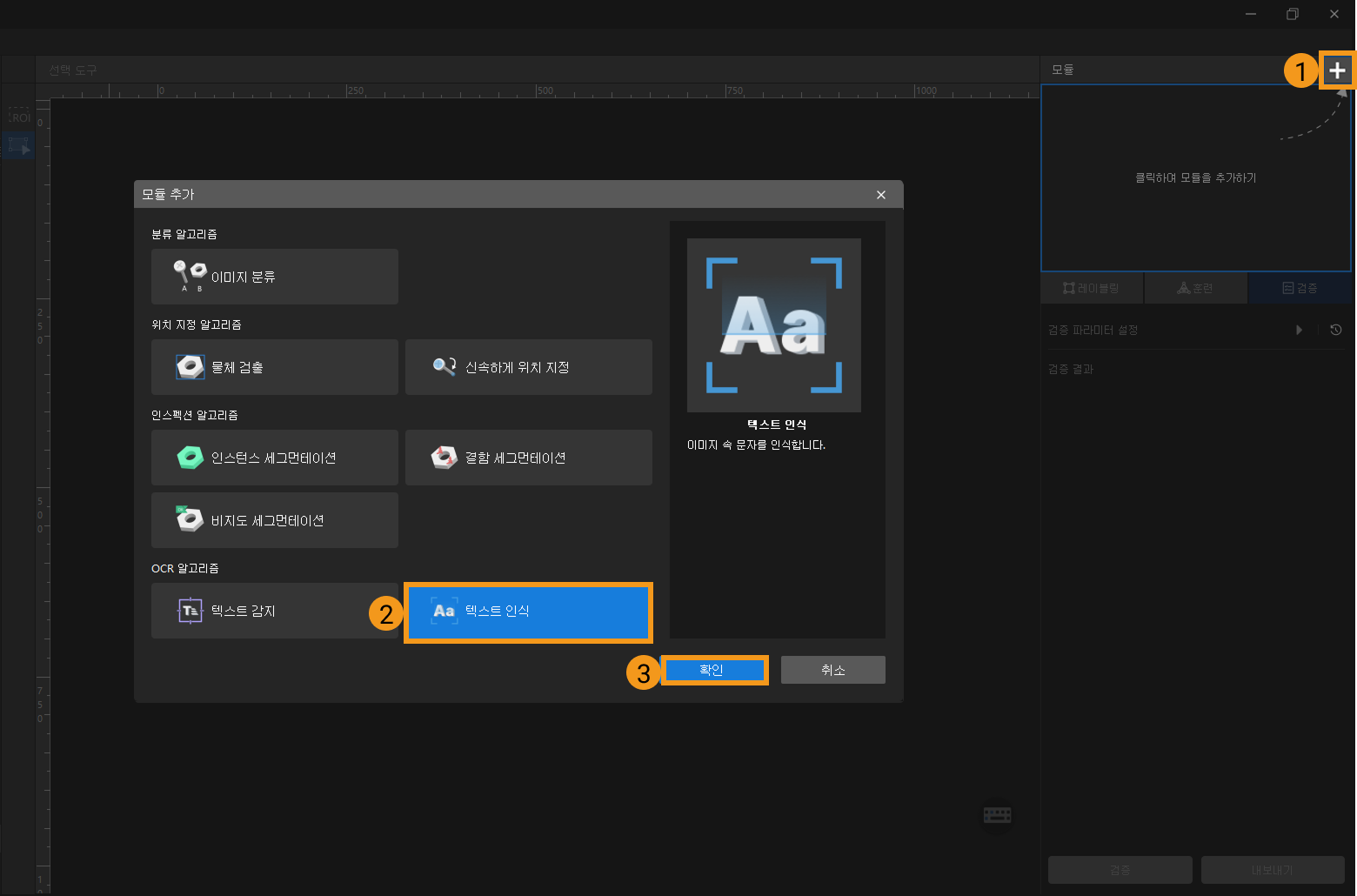
Task: Pick the 텍스트 감지 OCR module
Action: pos(274,611)
